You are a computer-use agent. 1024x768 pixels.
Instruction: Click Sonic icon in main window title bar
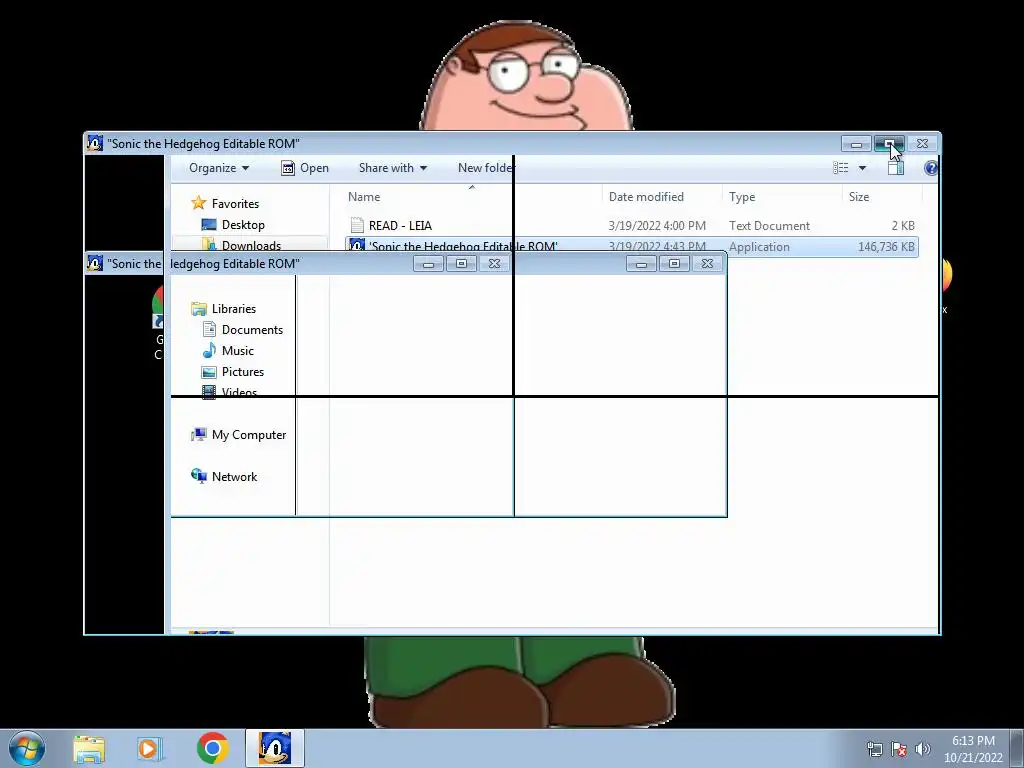click(95, 143)
